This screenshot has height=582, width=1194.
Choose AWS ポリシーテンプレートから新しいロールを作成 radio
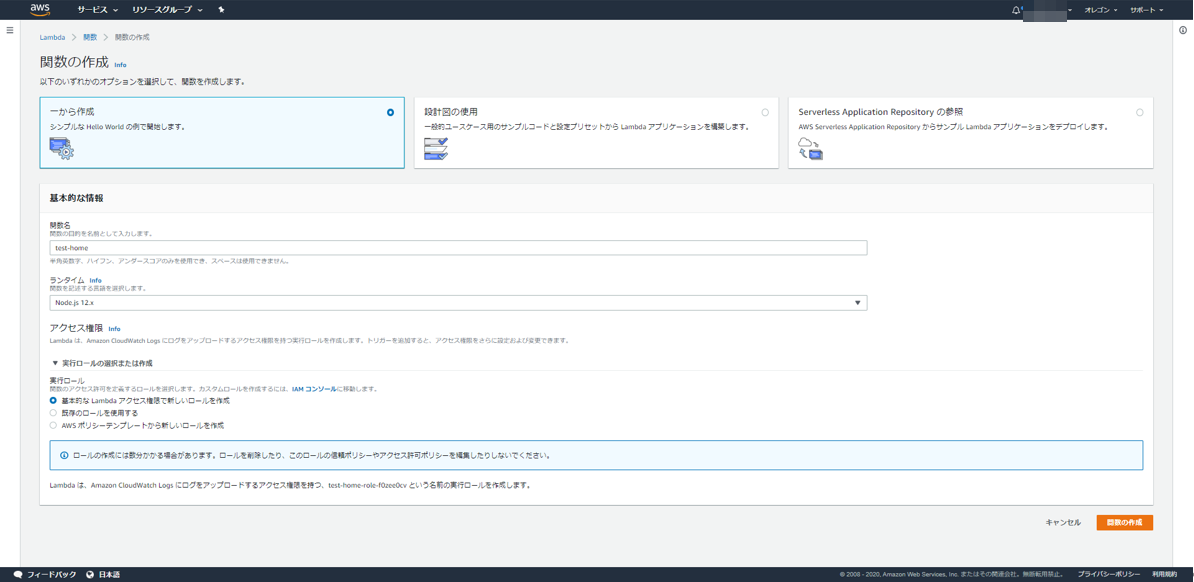click(53, 425)
